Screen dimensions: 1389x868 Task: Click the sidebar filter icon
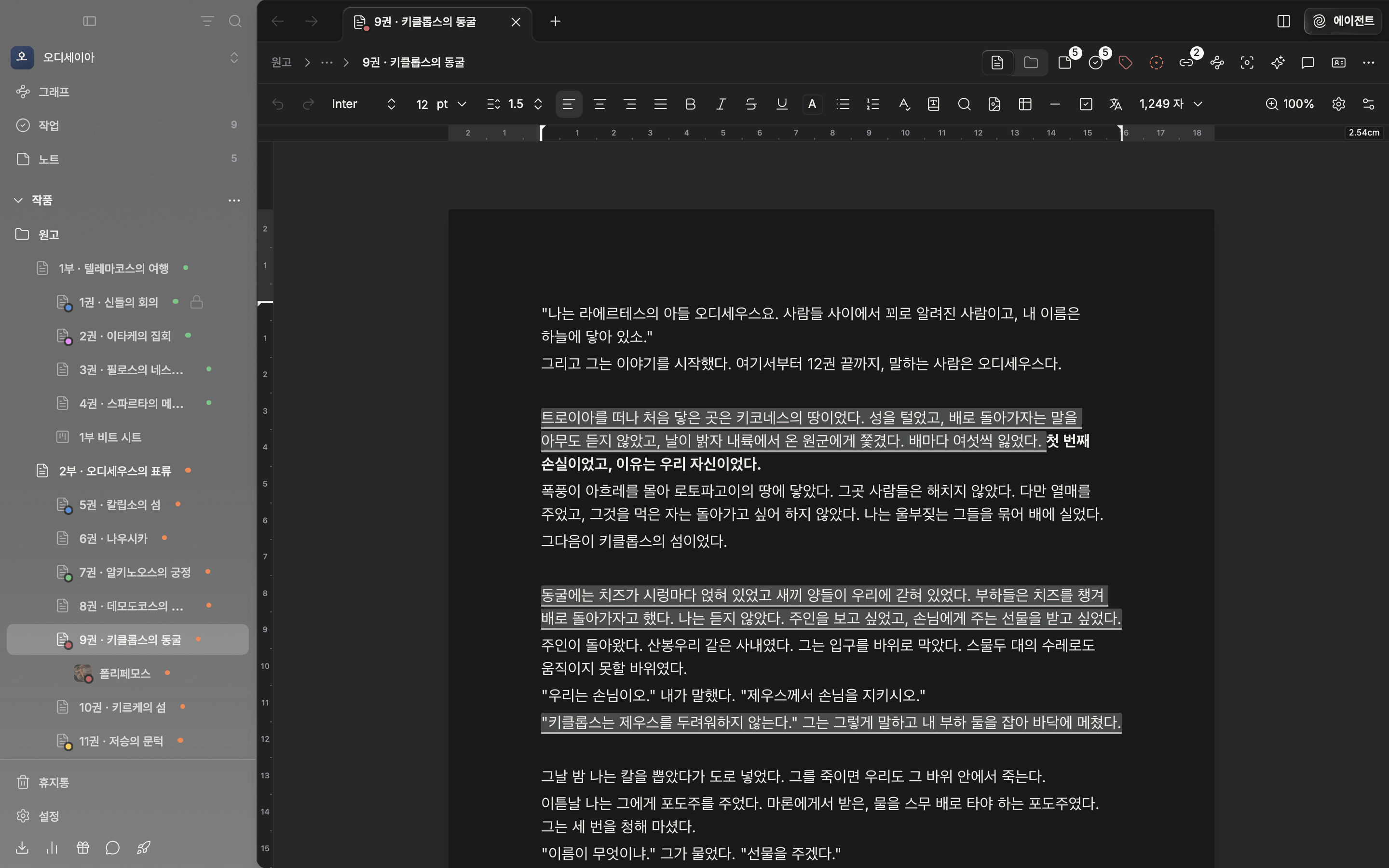coord(206,21)
